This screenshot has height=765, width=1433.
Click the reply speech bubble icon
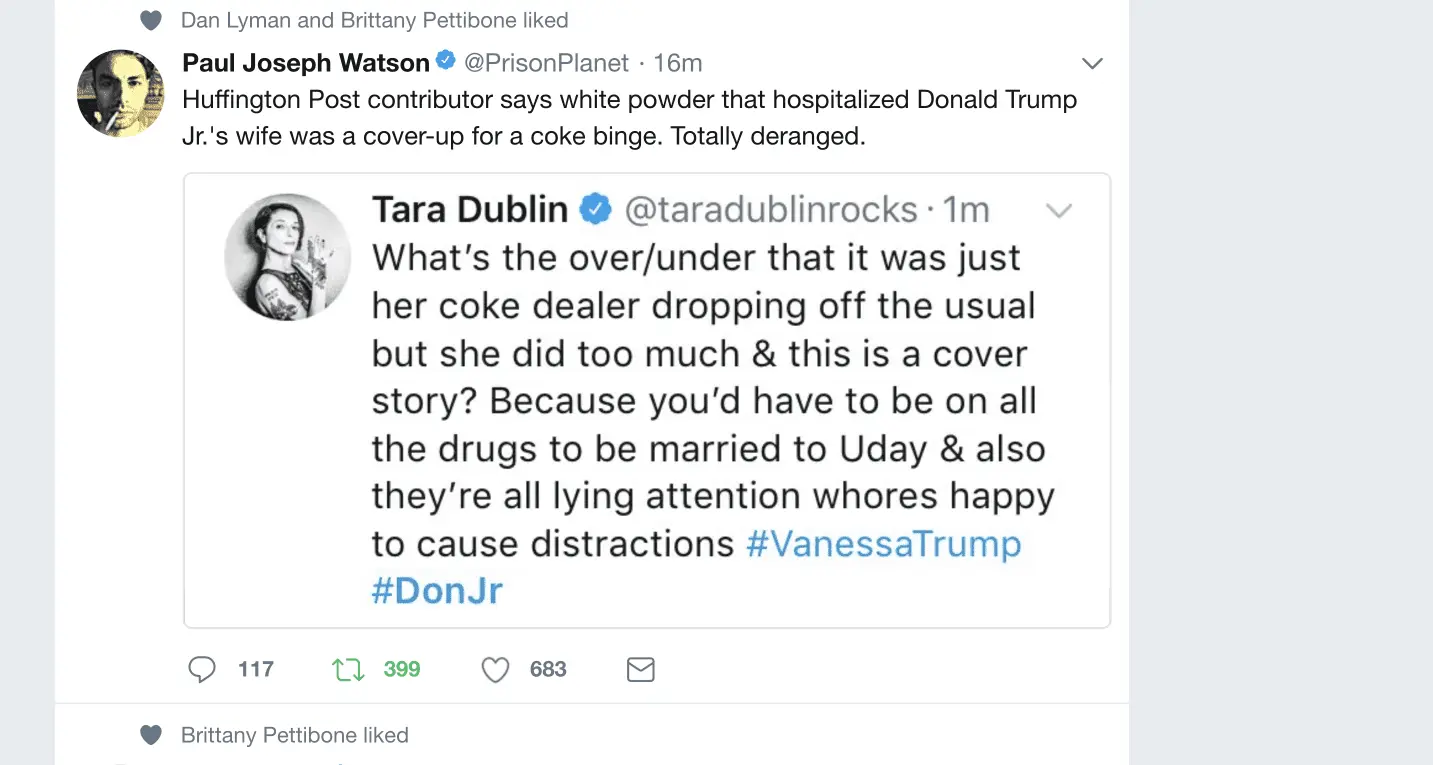202,669
